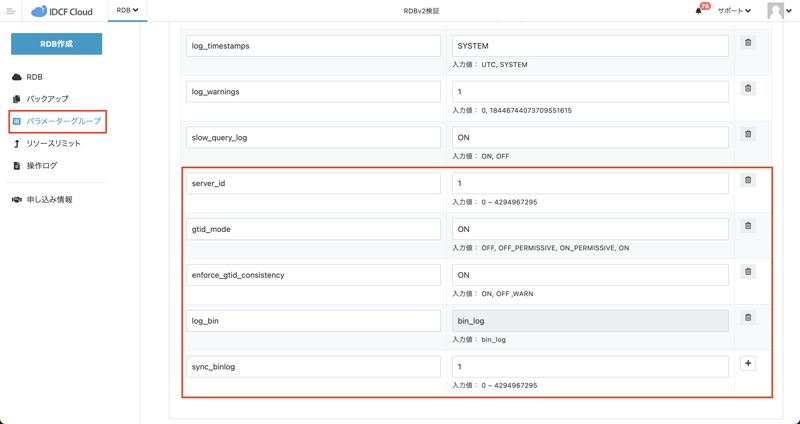Viewport: 800px width, 424px height.
Task: Delete the log_timestamps parameter row
Action: point(747,43)
